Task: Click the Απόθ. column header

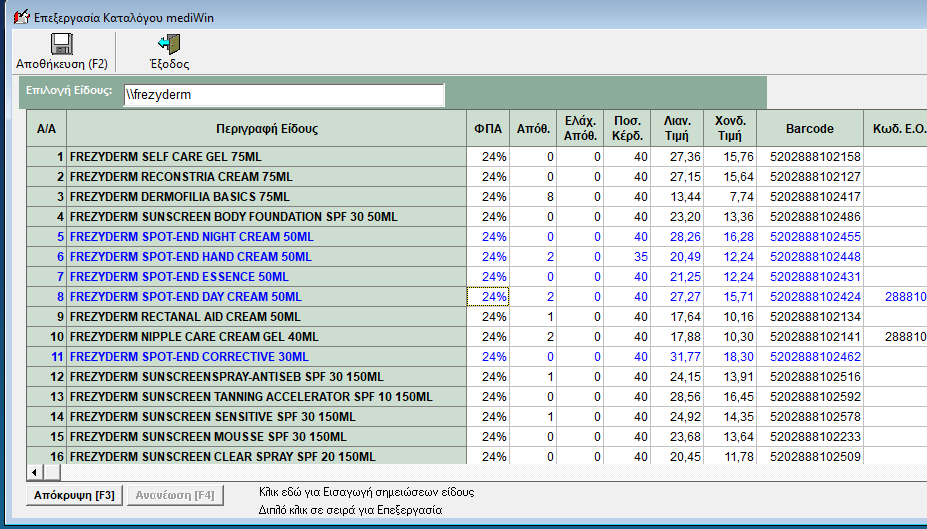Action: tap(533, 129)
